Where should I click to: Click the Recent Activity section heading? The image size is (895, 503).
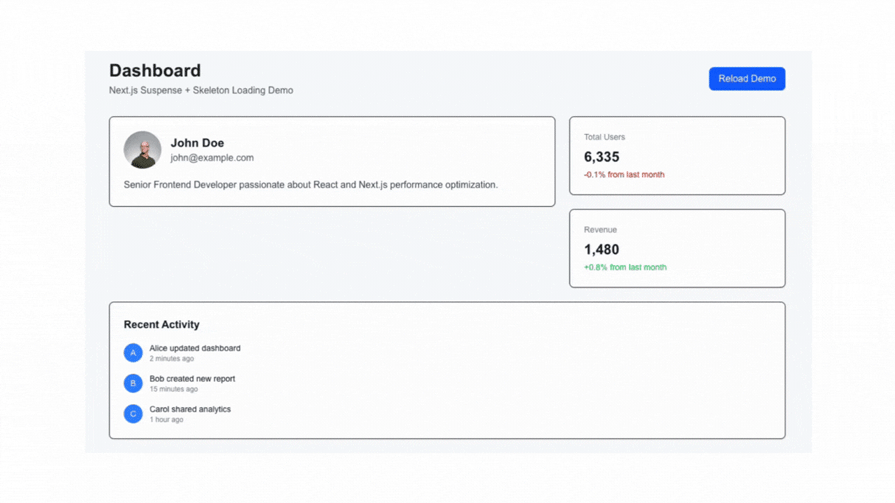point(161,325)
